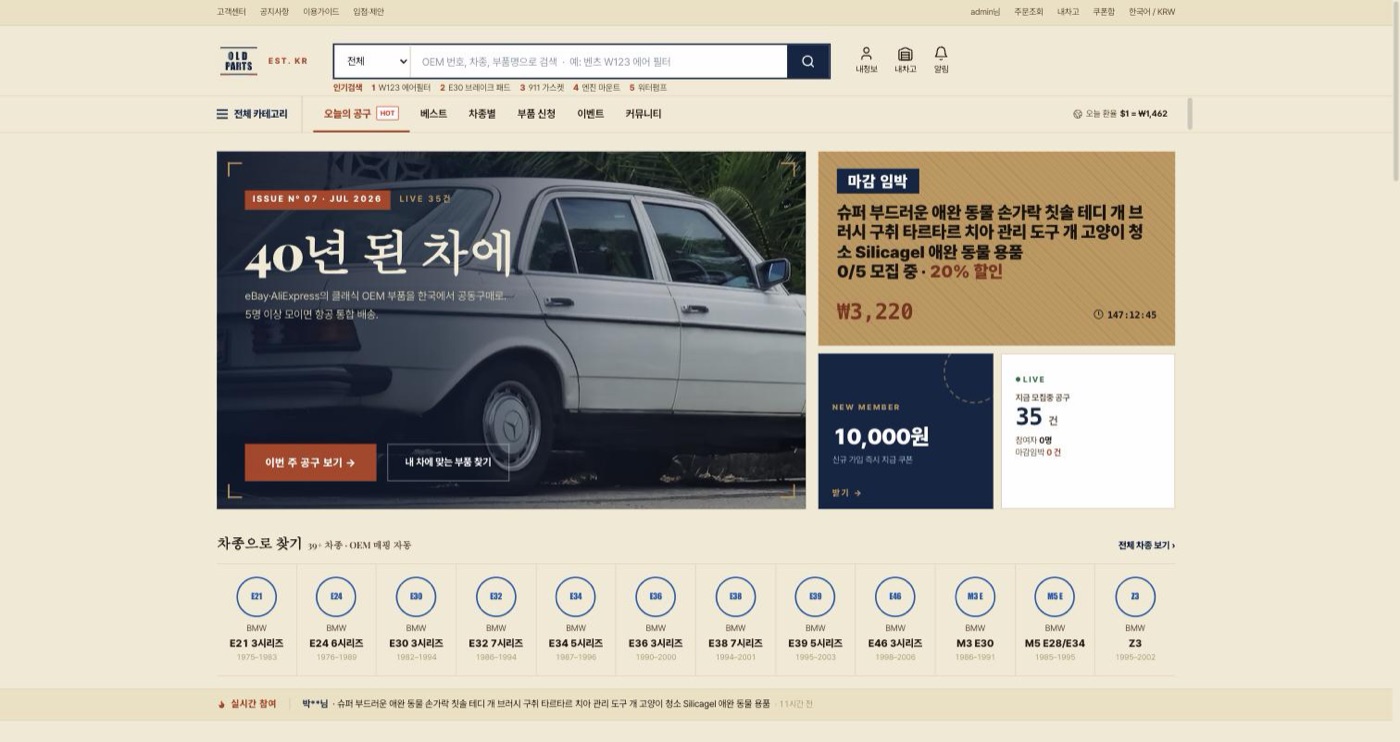Screen dimensions: 1400x742
Task: Open 부품 신청 tab
Action: 536,114
